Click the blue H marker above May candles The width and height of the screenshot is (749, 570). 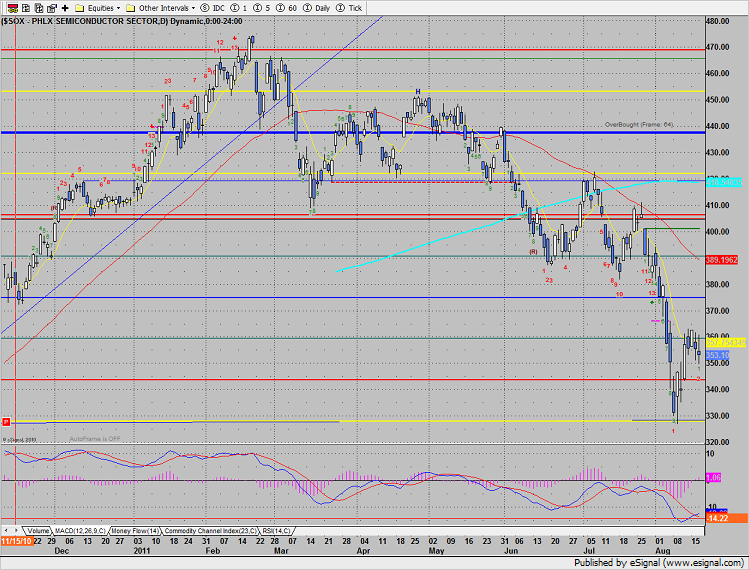[418, 91]
